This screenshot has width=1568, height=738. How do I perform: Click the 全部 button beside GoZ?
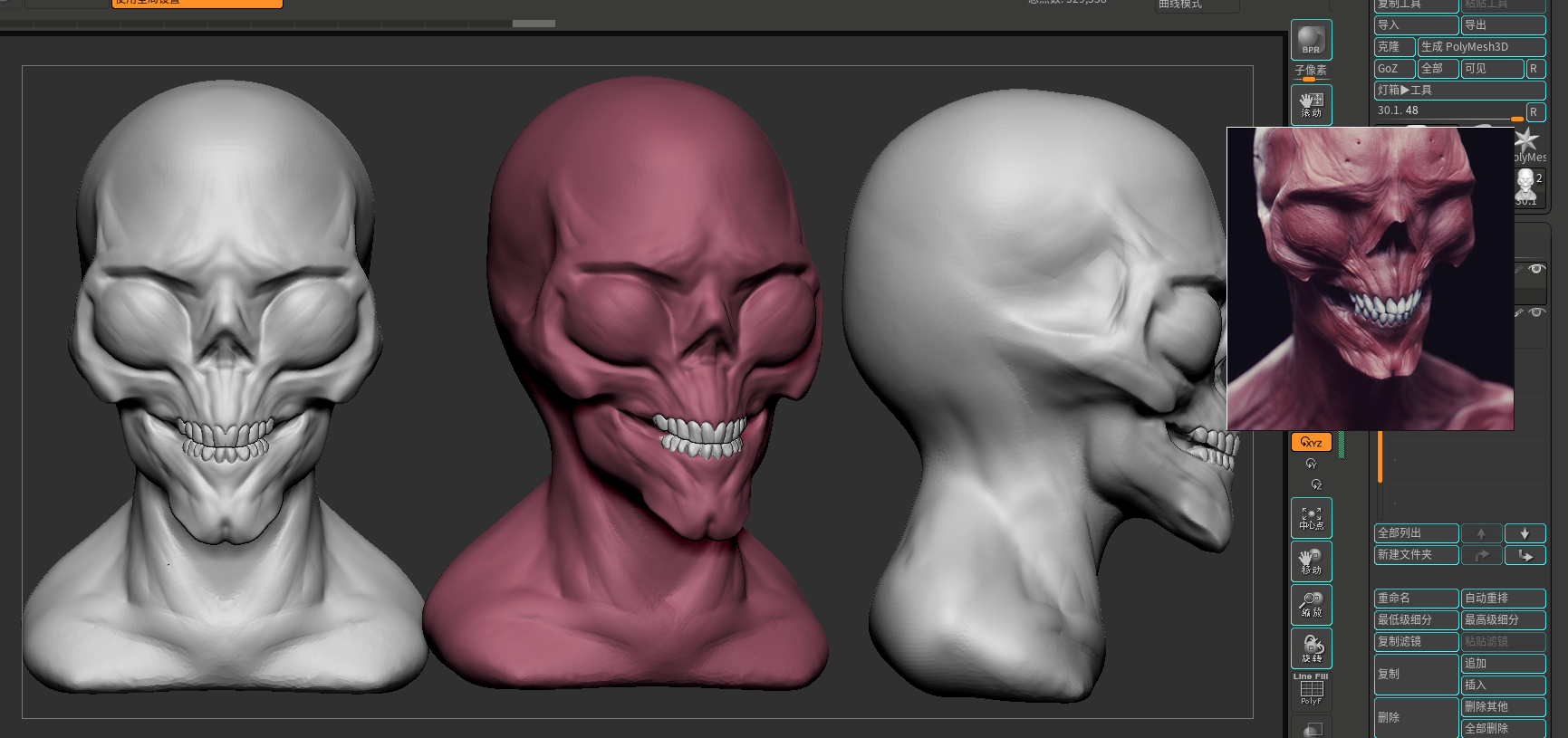[1438, 69]
